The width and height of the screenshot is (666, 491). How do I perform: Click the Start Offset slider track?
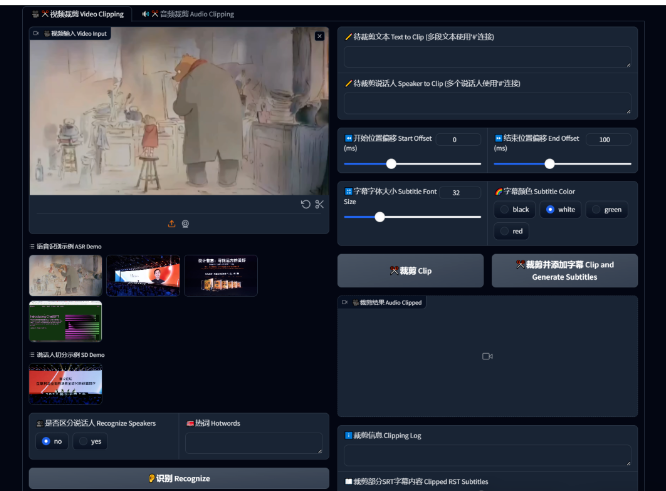click(x=412, y=164)
